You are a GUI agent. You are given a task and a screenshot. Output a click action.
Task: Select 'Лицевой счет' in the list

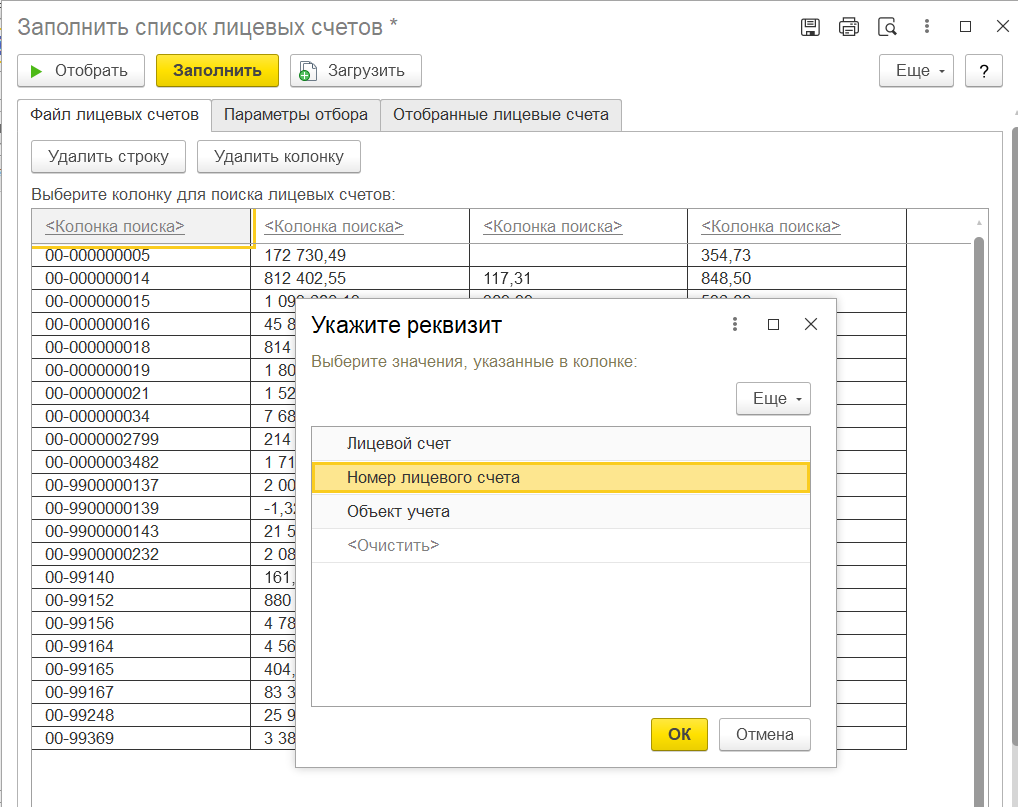pyautogui.click(x=399, y=443)
